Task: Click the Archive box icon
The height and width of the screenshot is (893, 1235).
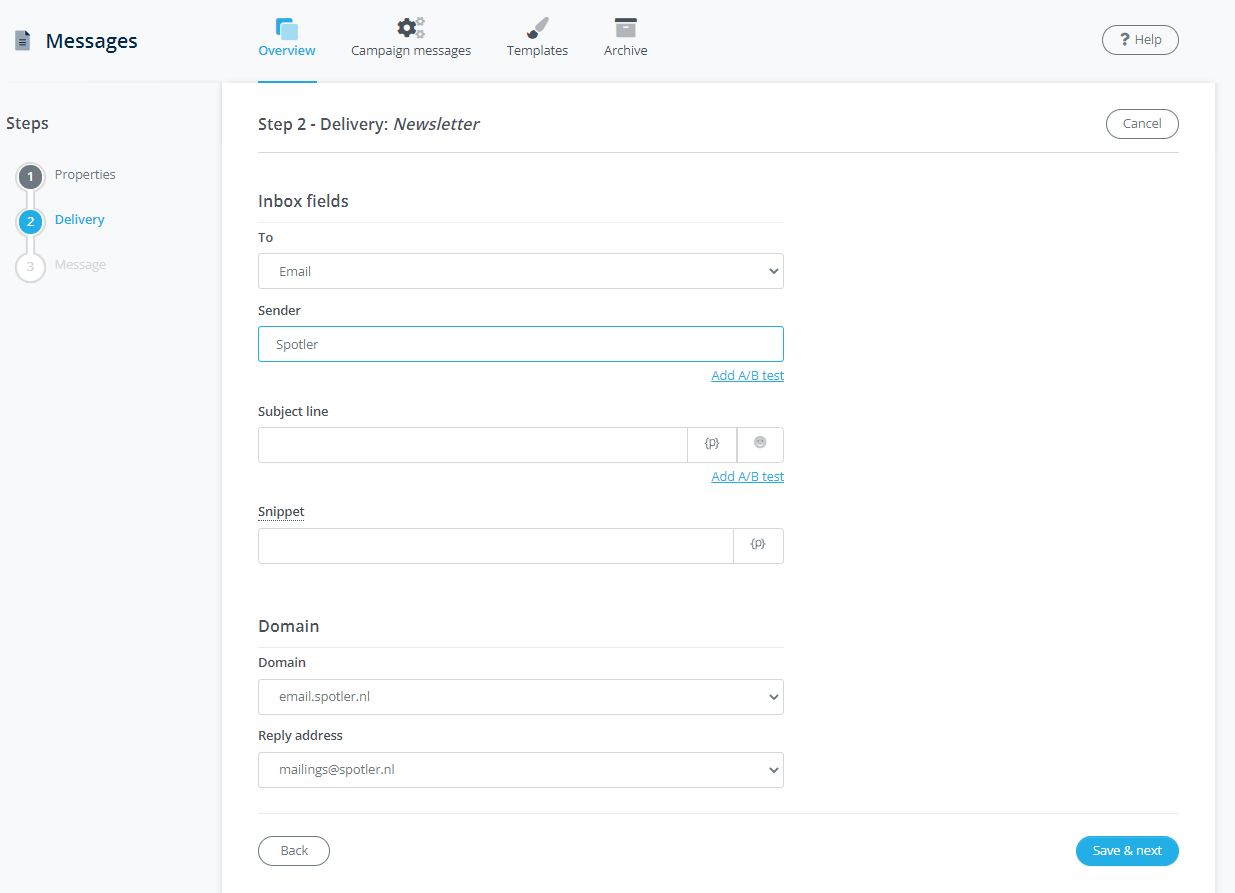Action: [x=625, y=28]
